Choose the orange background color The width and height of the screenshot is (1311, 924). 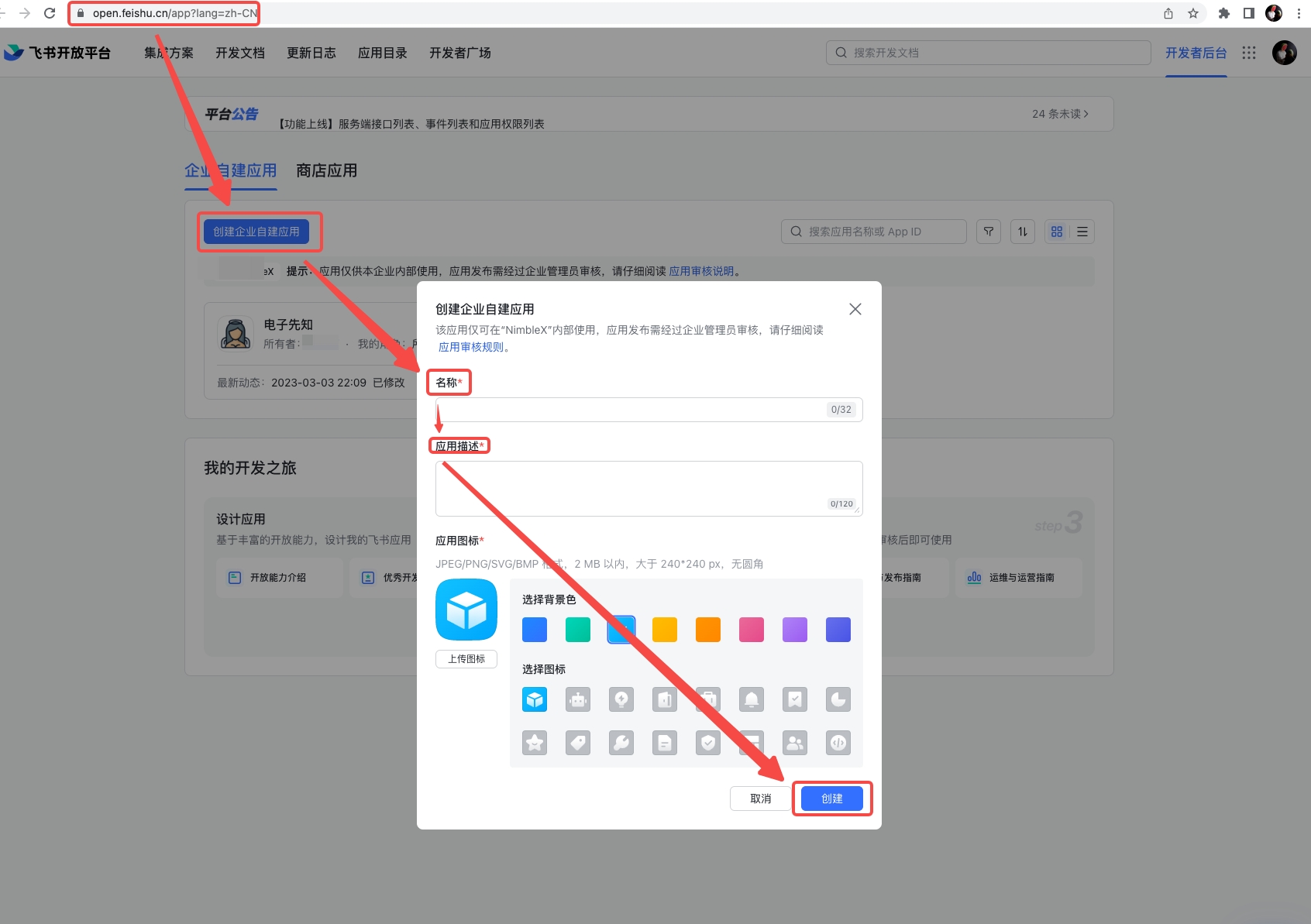[708, 630]
